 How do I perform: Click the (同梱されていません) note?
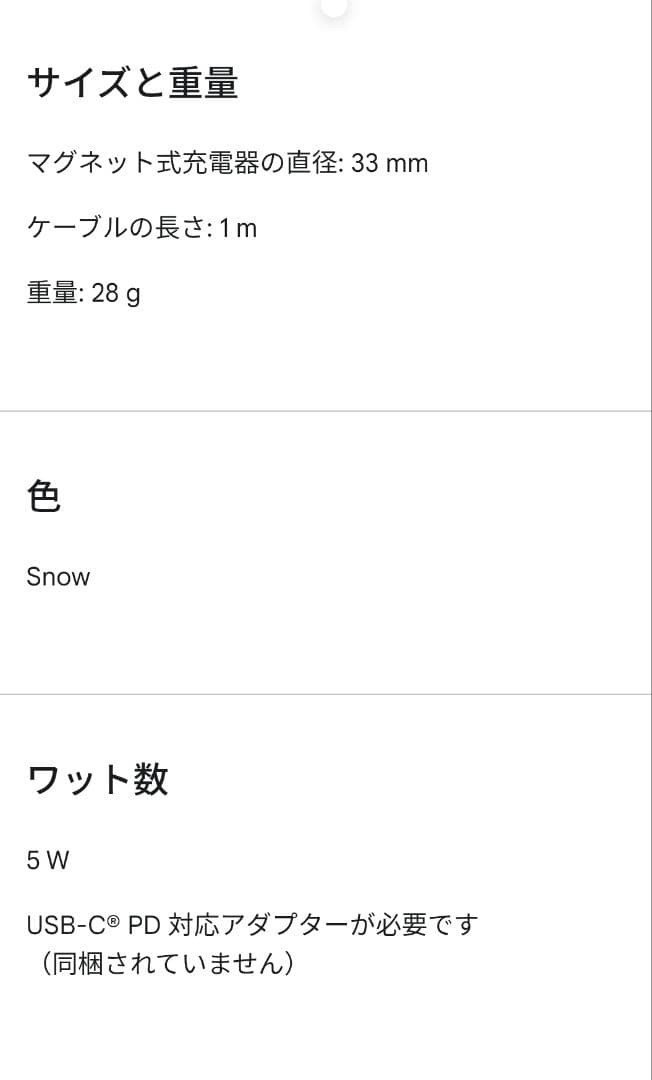point(166,964)
